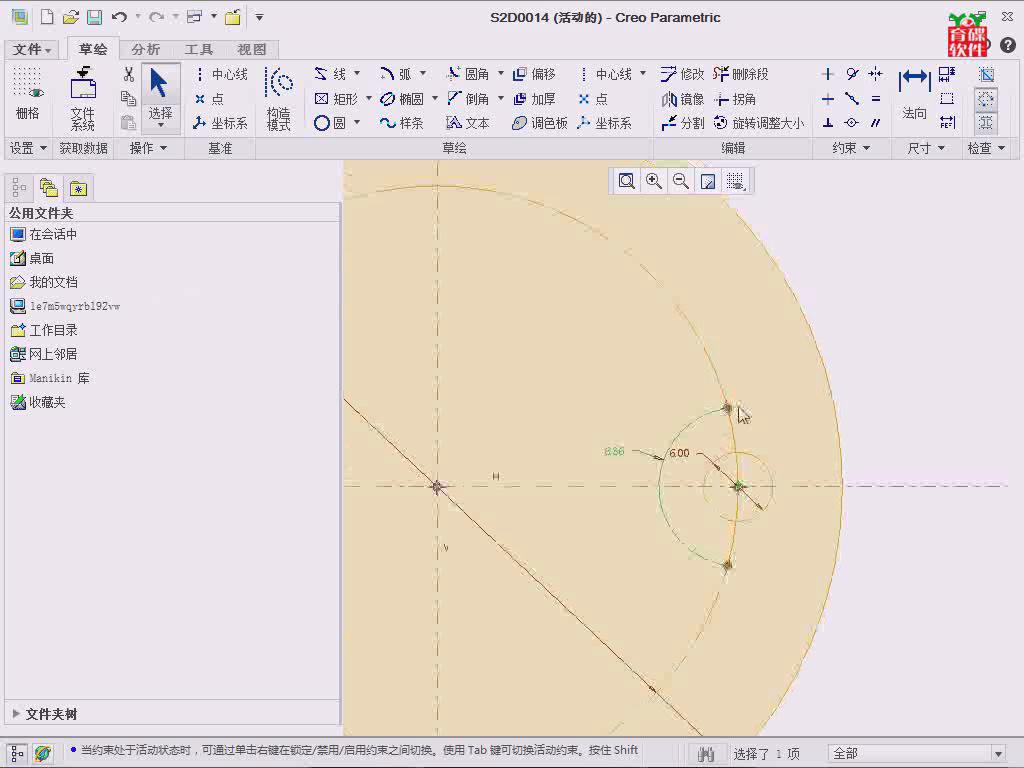Open a file with the folder icon
The height and width of the screenshot is (768, 1024).
coord(71,17)
